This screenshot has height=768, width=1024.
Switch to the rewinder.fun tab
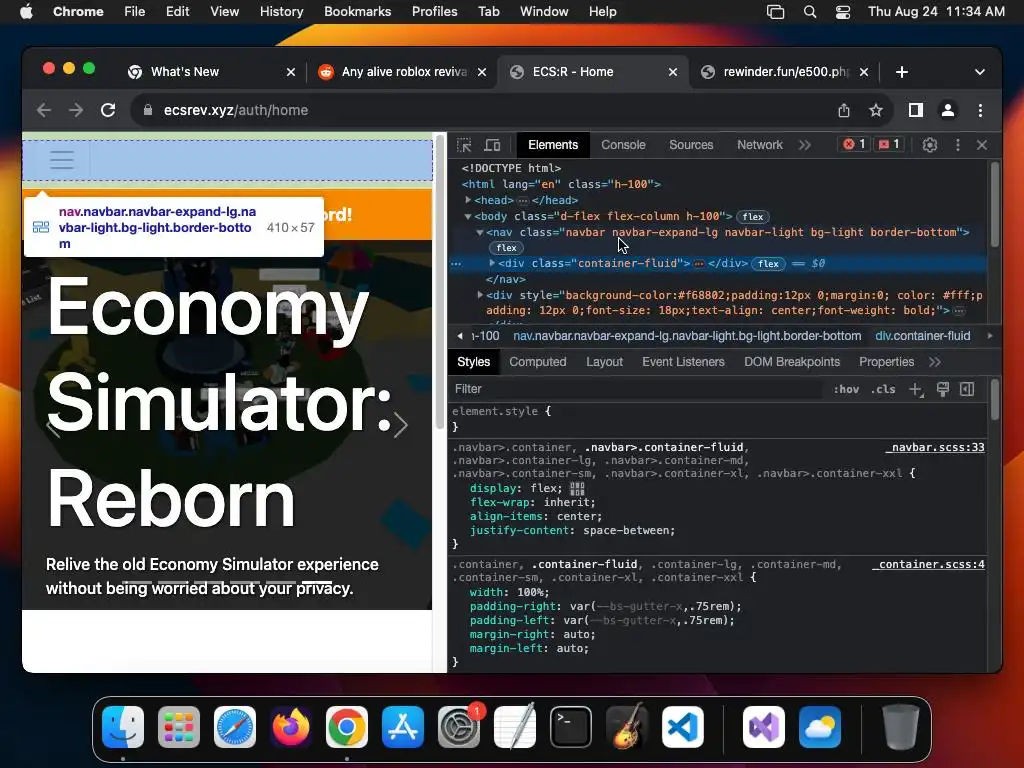tap(785, 72)
